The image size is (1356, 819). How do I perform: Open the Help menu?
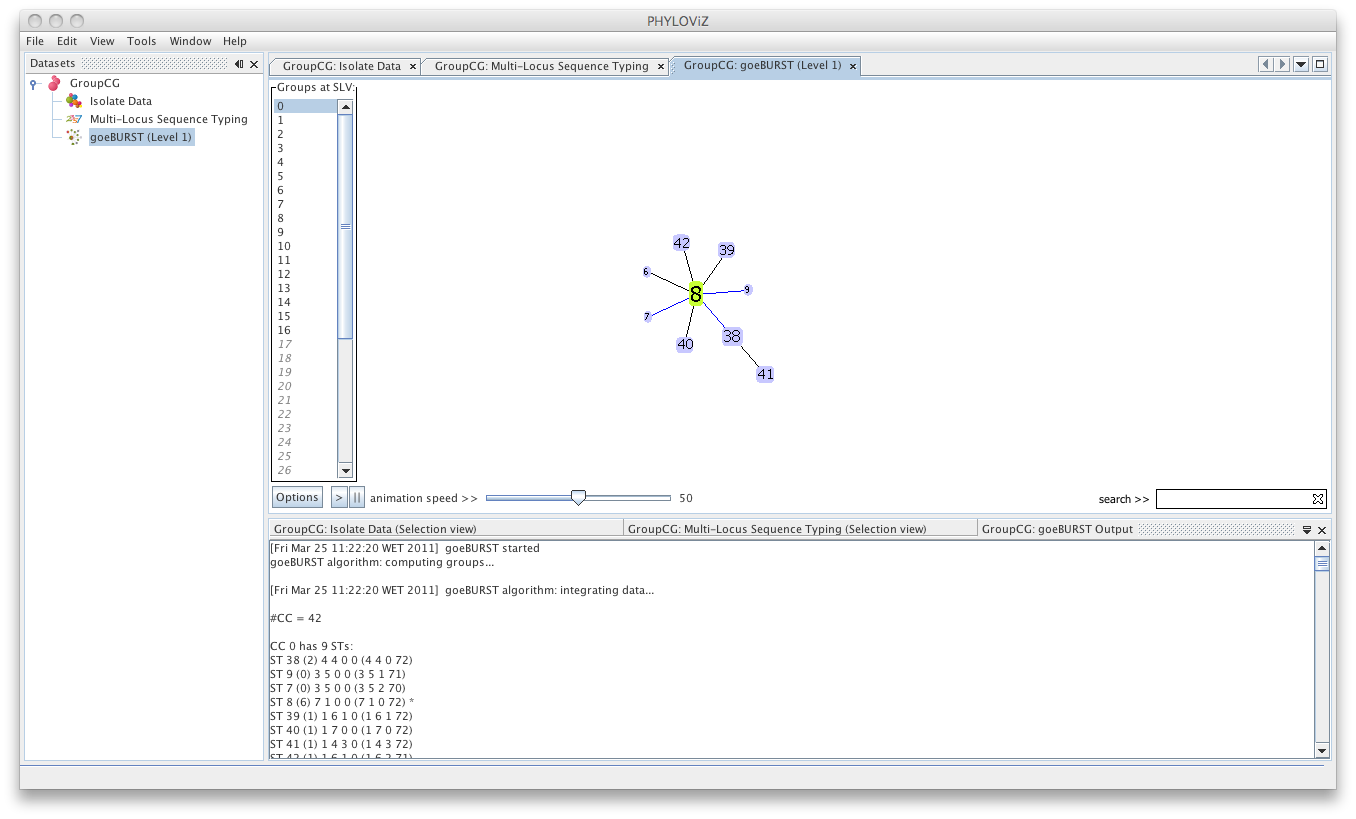[x=235, y=41]
